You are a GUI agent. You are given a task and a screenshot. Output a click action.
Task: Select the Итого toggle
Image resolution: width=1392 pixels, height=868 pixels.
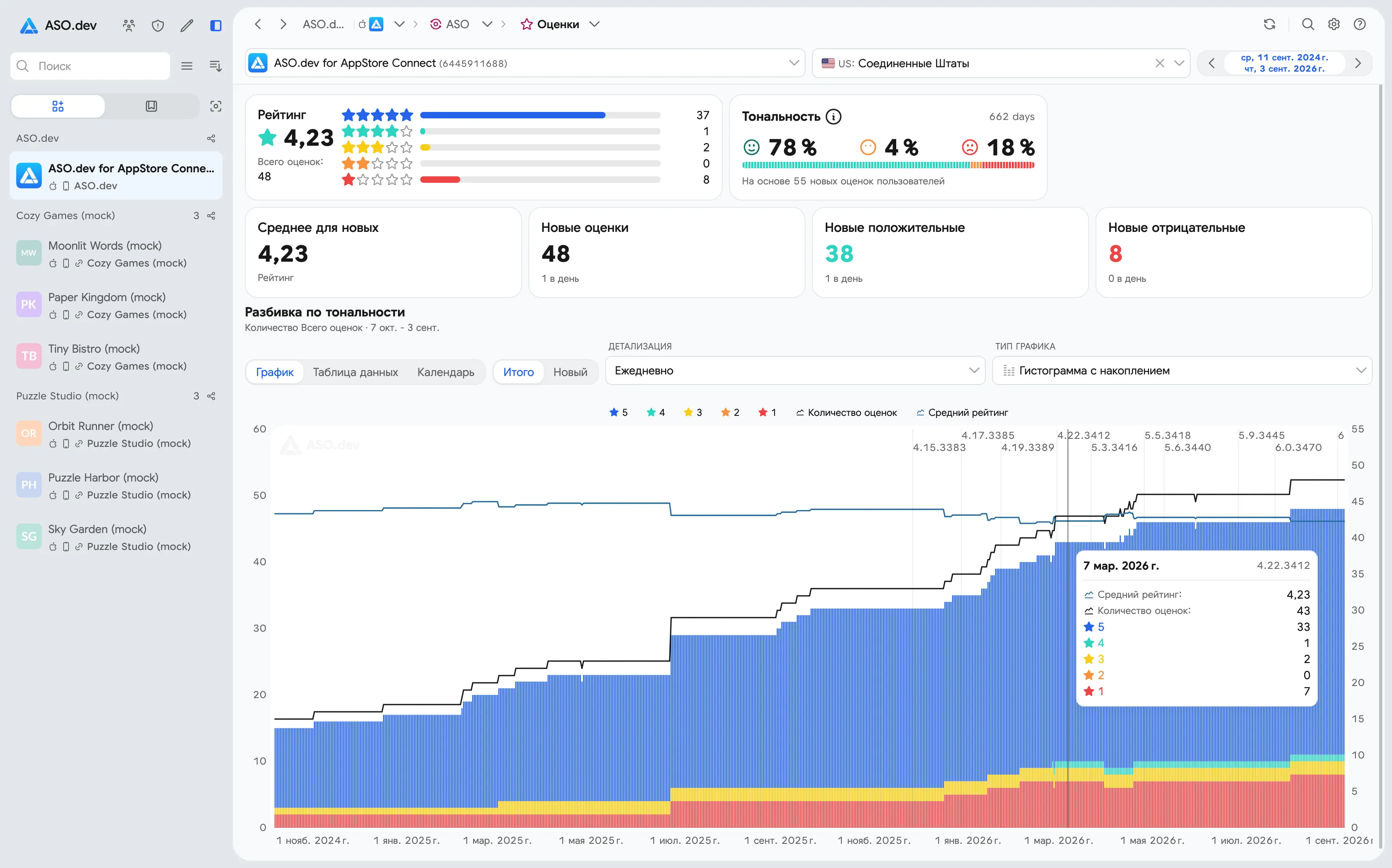518,372
